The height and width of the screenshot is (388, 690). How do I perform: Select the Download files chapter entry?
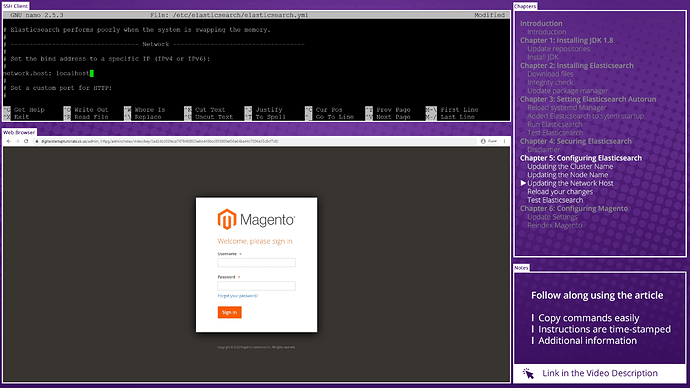coord(550,74)
